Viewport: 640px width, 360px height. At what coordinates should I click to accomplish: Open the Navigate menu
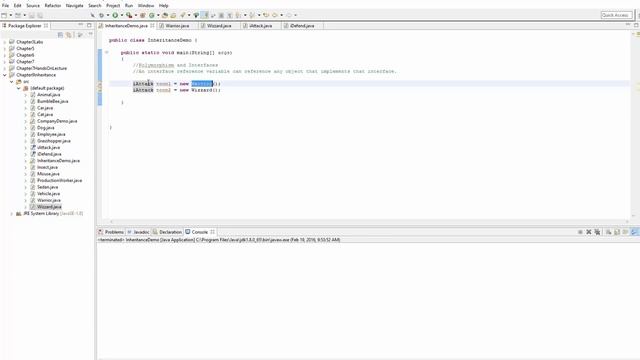click(74, 6)
